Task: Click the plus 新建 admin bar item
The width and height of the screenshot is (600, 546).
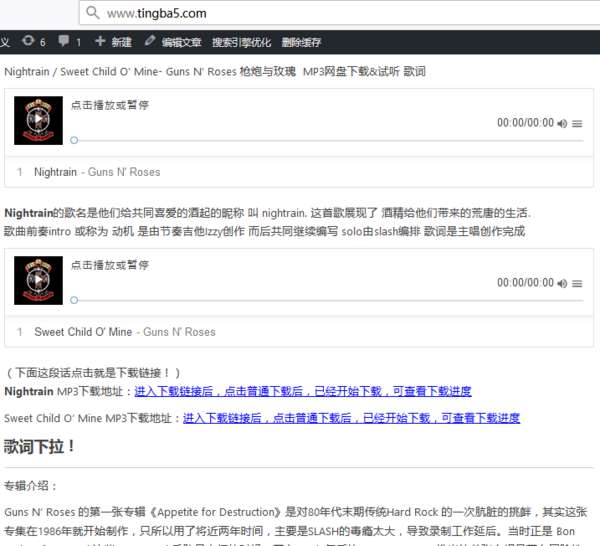Action: (x=113, y=41)
